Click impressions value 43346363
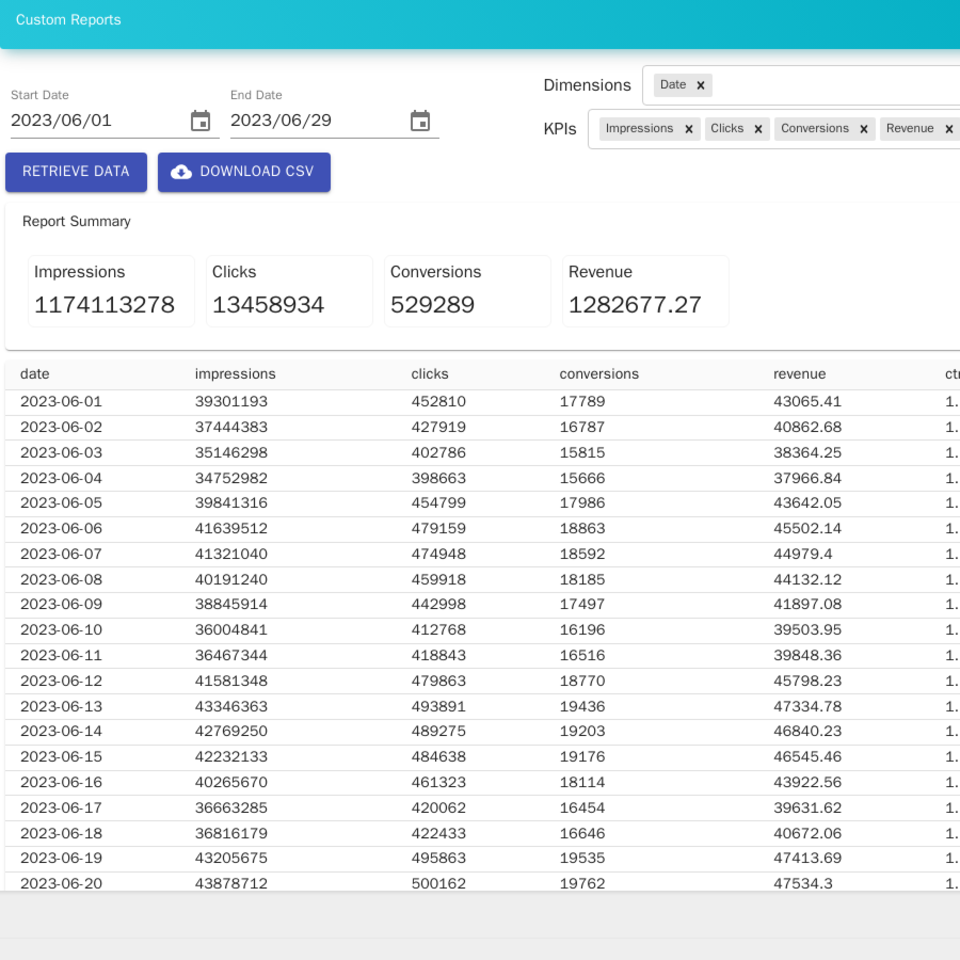 [231, 707]
